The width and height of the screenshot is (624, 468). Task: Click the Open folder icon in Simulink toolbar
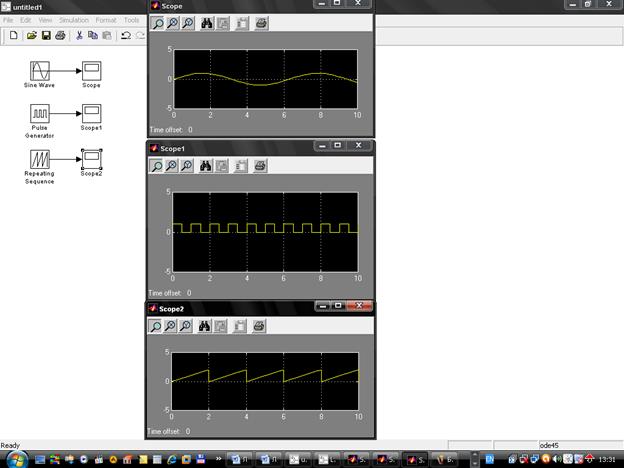pos(32,35)
